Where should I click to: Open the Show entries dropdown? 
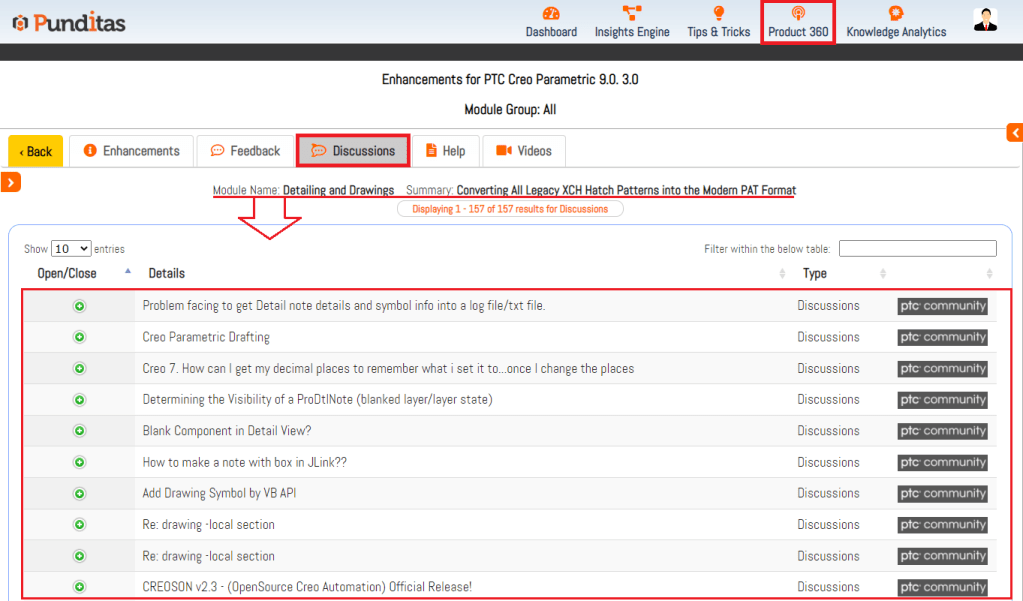coord(70,249)
